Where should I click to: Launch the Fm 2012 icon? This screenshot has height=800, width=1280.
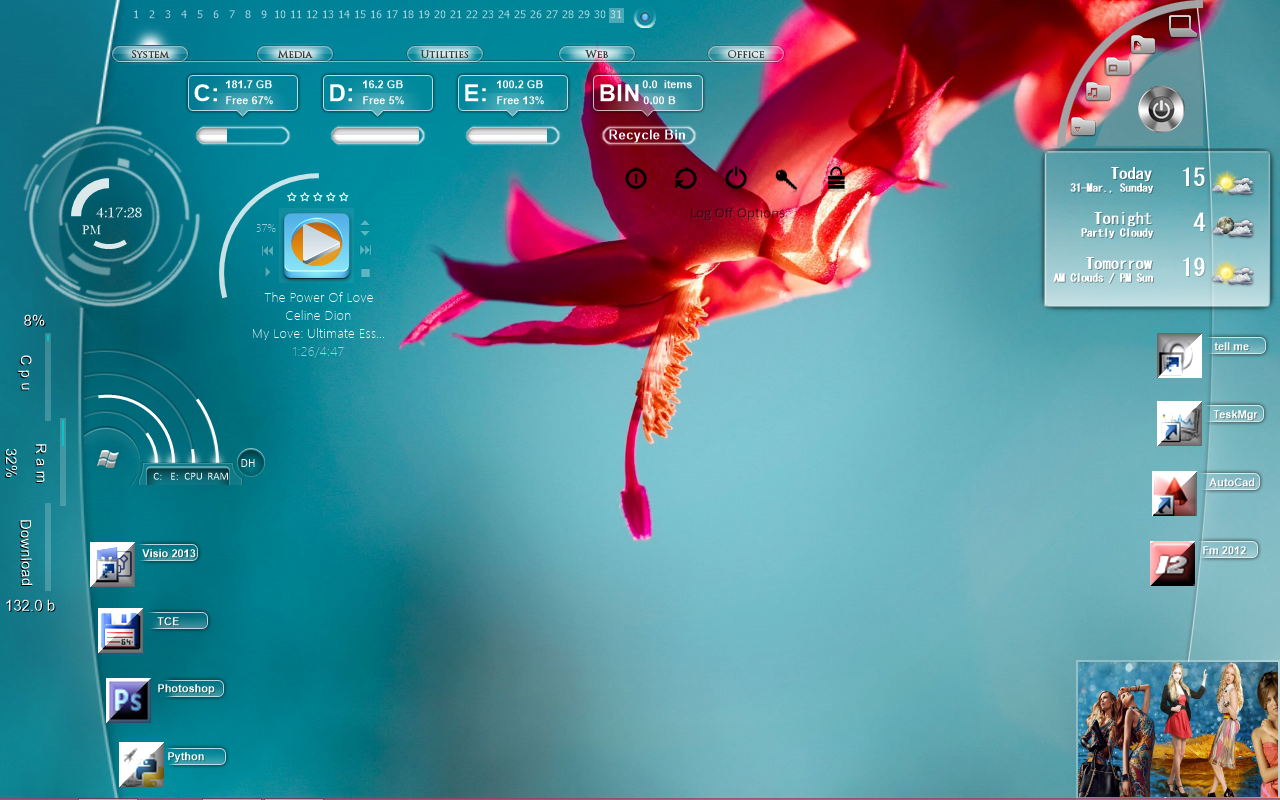[x=1173, y=563]
